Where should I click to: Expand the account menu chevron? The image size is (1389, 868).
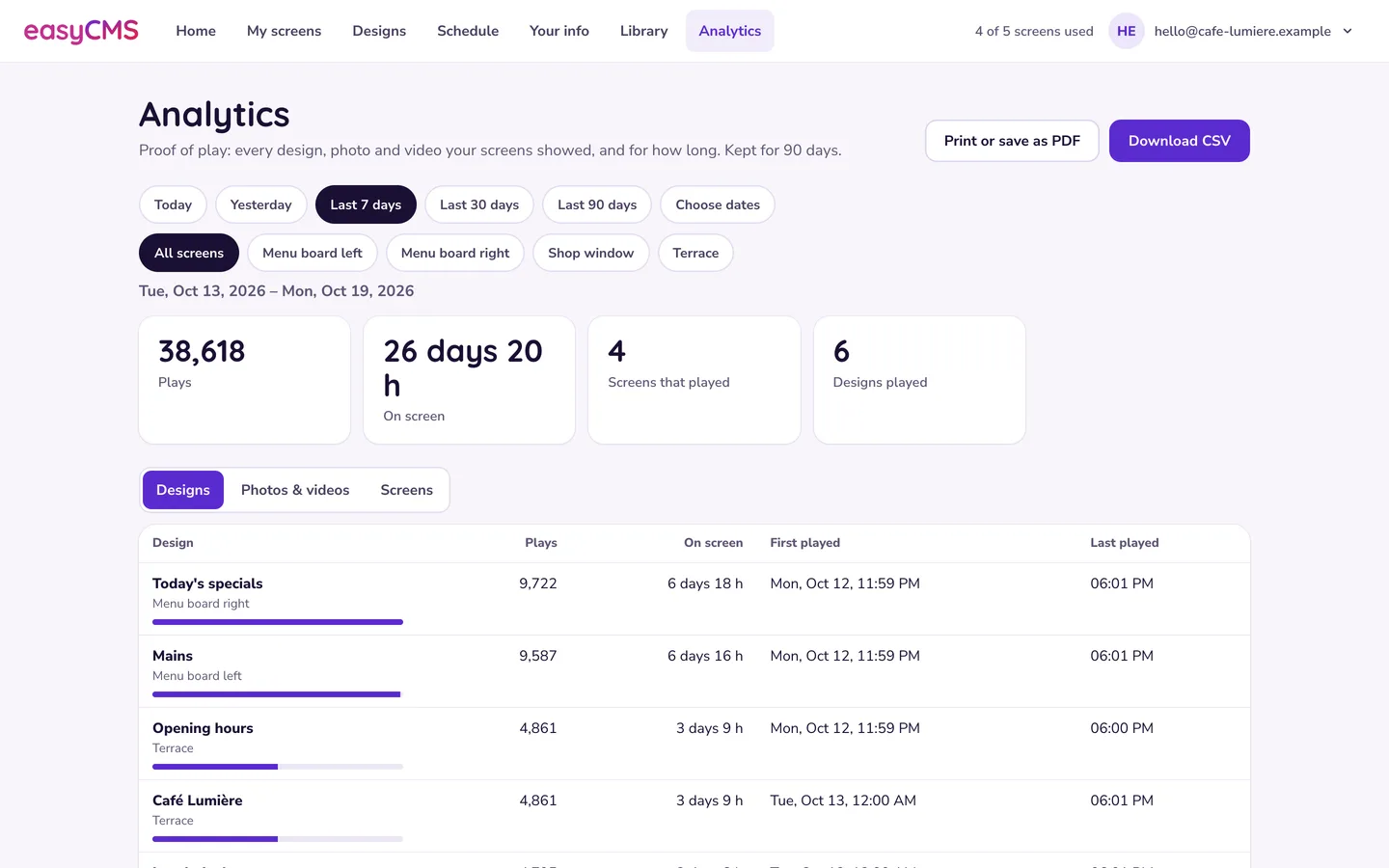(x=1348, y=31)
